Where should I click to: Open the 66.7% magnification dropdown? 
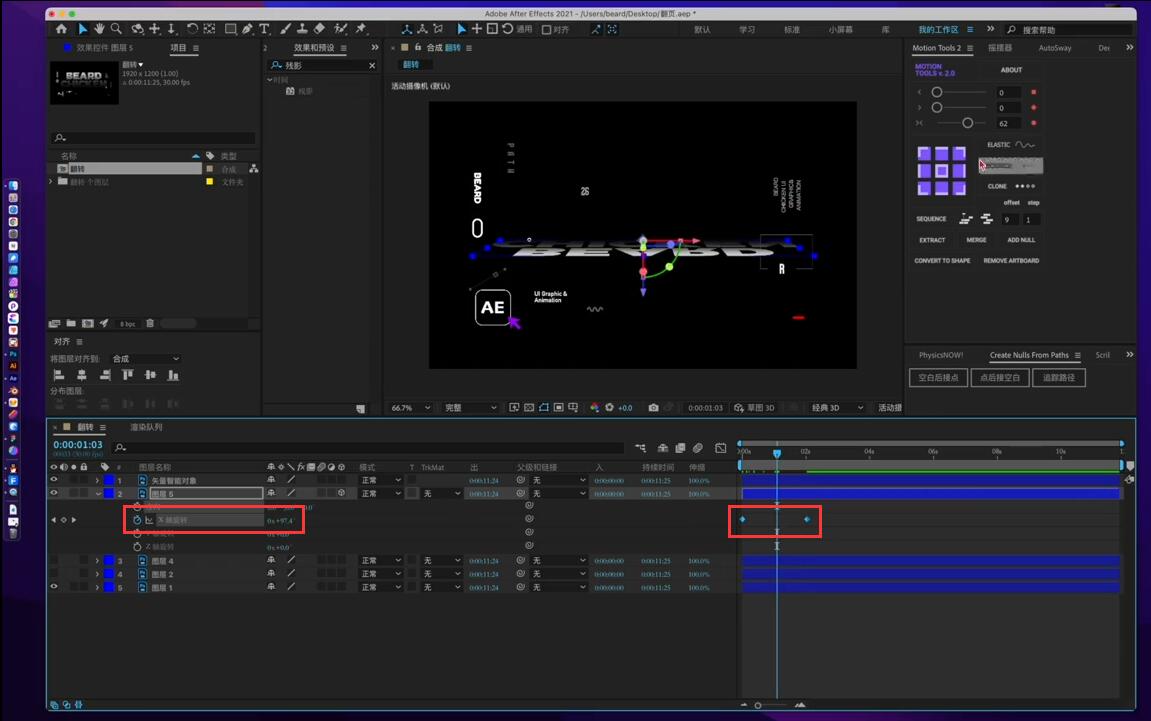(410, 407)
